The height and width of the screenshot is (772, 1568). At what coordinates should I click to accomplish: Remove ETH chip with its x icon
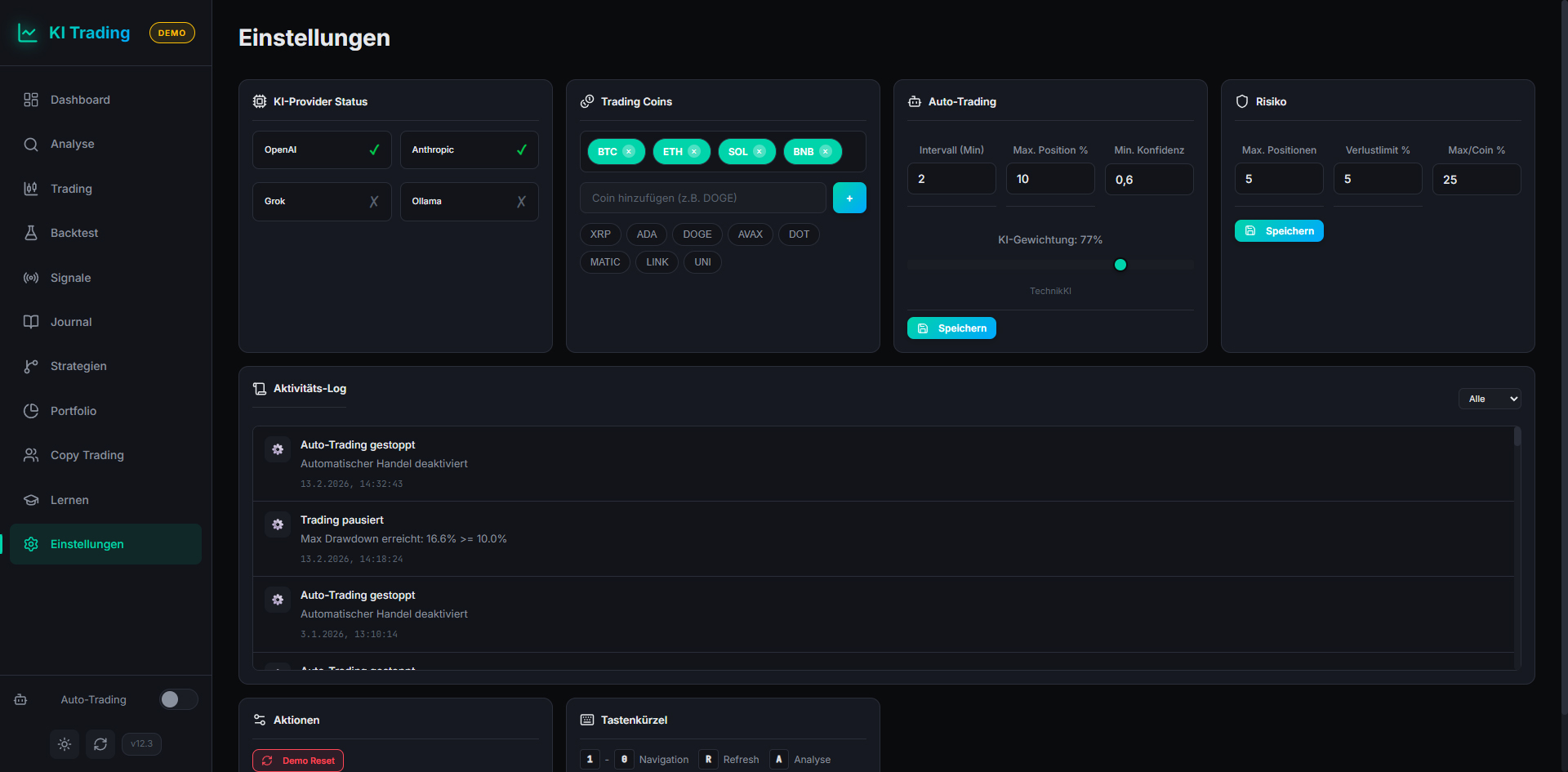694,152
